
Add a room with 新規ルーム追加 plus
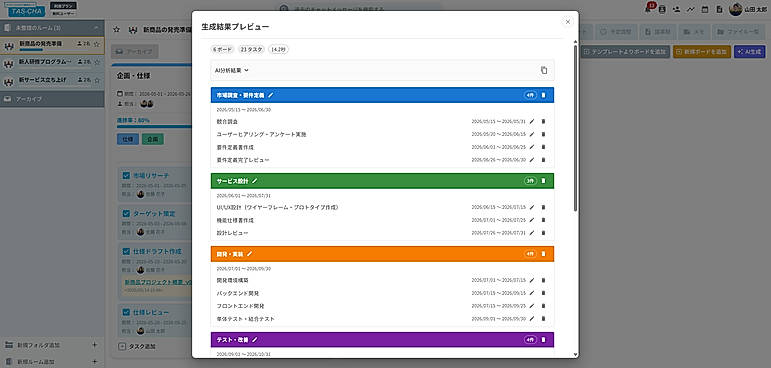94,362
